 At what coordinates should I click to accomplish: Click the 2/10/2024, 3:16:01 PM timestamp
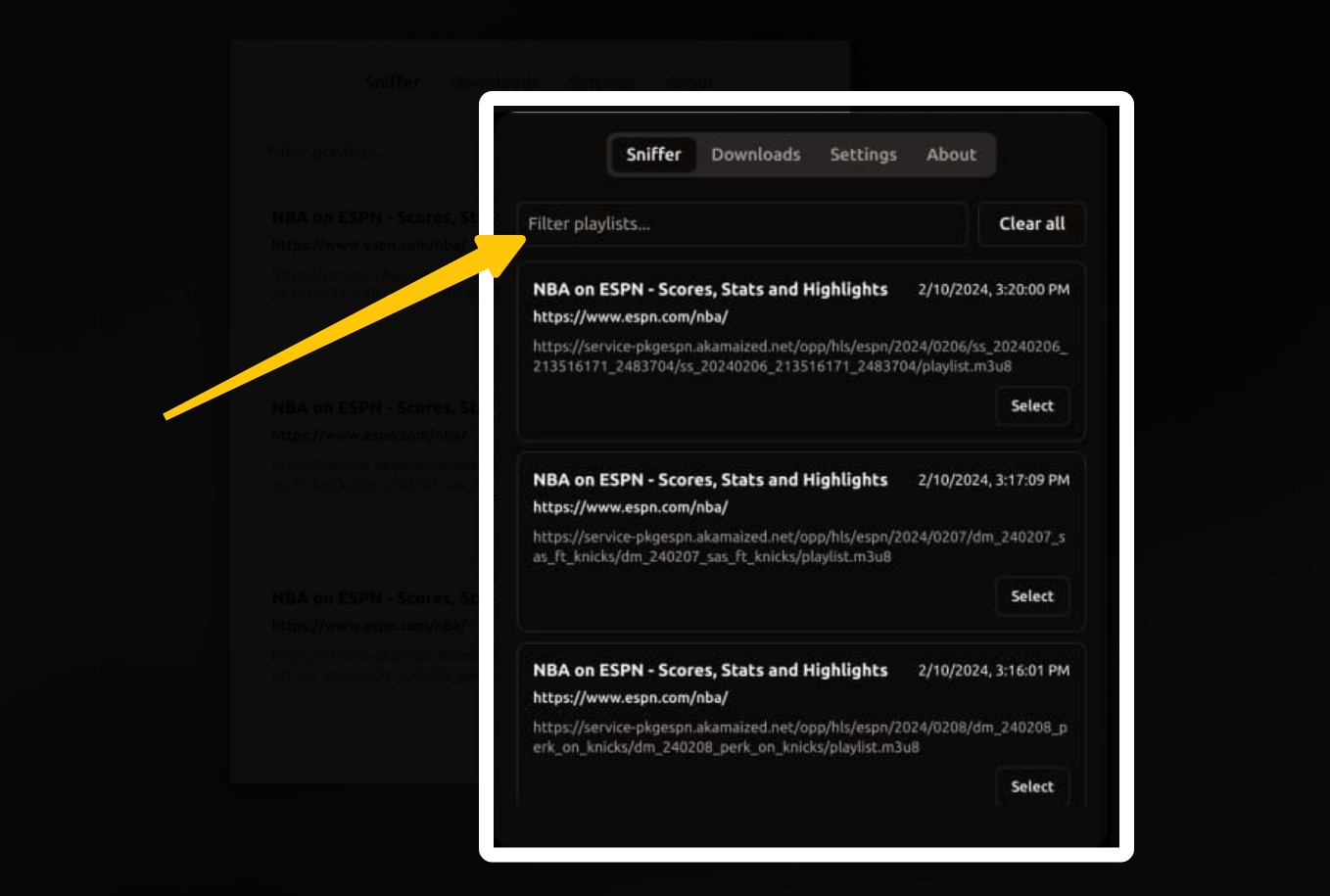(x=993, y=671)
